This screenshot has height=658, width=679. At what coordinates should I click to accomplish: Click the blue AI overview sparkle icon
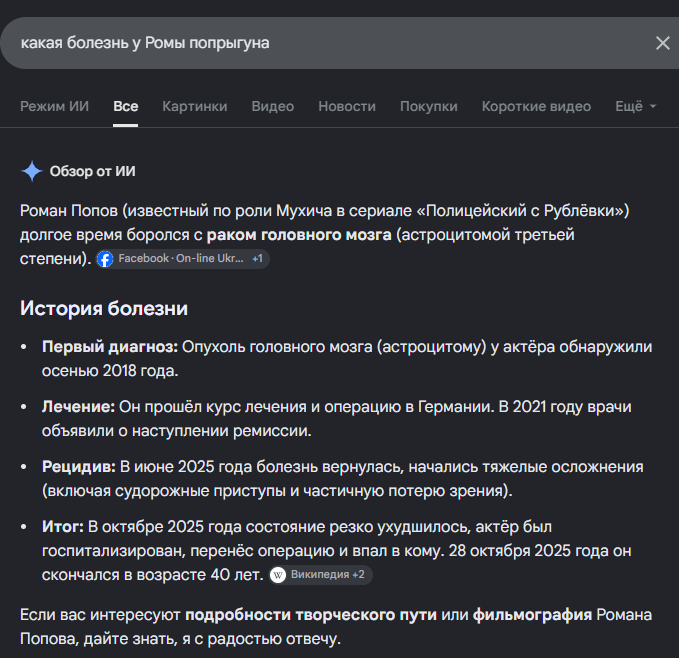(32, 171)
